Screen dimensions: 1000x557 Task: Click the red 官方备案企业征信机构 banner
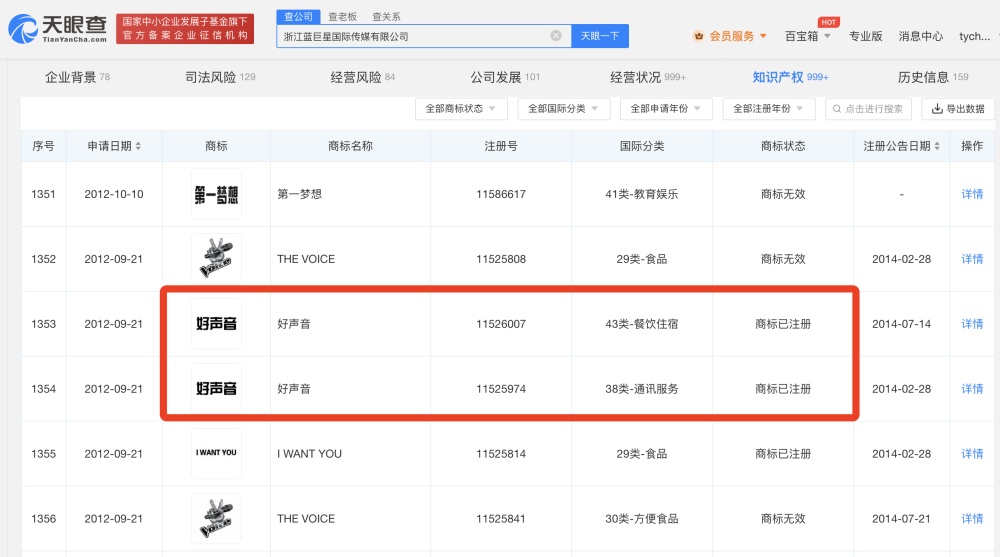click(x=185, y=29)
